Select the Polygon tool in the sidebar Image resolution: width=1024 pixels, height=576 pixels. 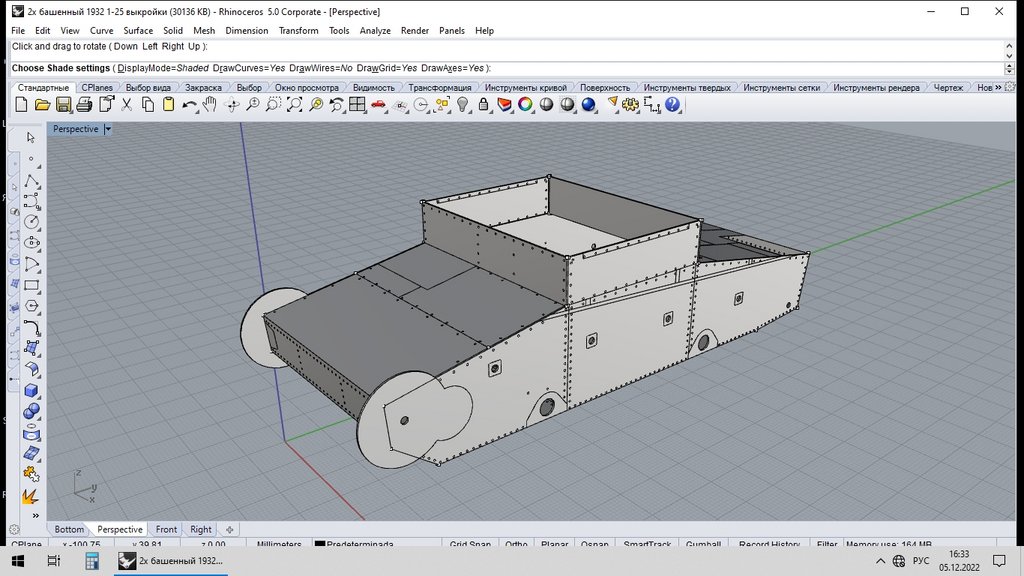31,306
